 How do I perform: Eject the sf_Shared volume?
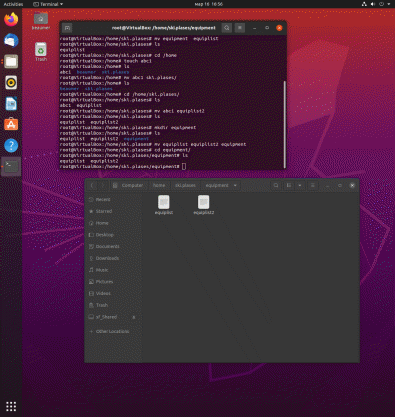click(134, 317)
